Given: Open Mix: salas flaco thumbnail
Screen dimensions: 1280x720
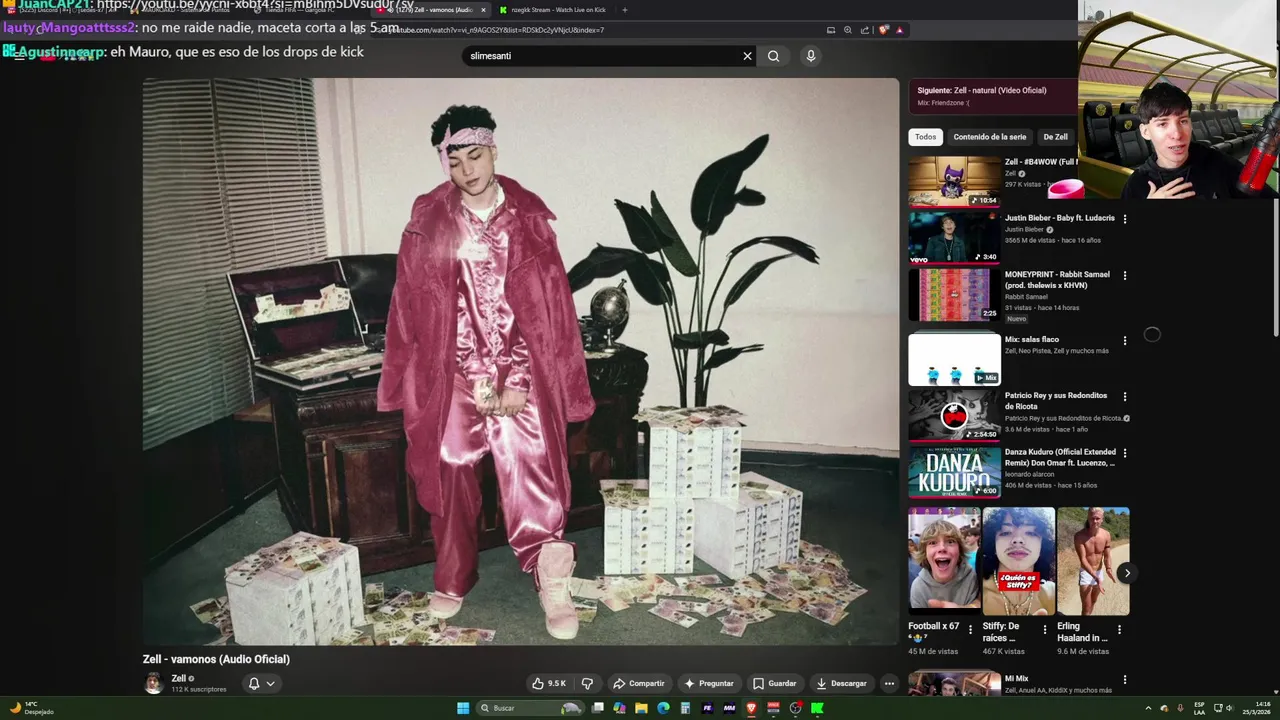Looking at the screenshot, I should coord(954,359).
